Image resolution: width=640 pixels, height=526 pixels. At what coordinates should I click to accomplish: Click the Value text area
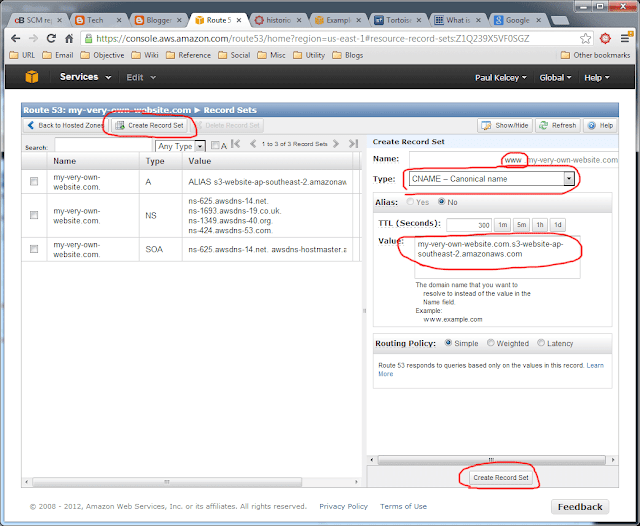click(x=497, y=257)
